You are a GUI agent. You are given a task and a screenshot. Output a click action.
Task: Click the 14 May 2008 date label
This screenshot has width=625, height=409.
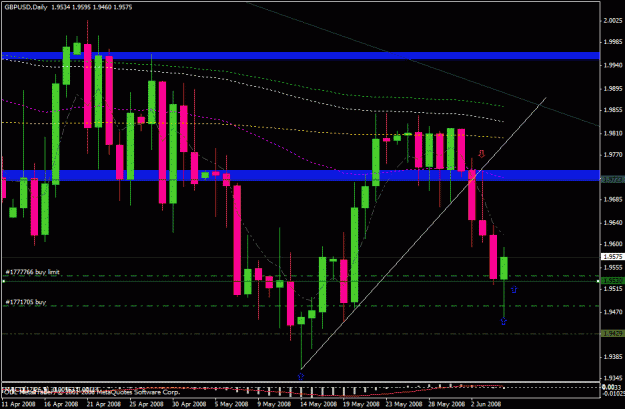318,404
